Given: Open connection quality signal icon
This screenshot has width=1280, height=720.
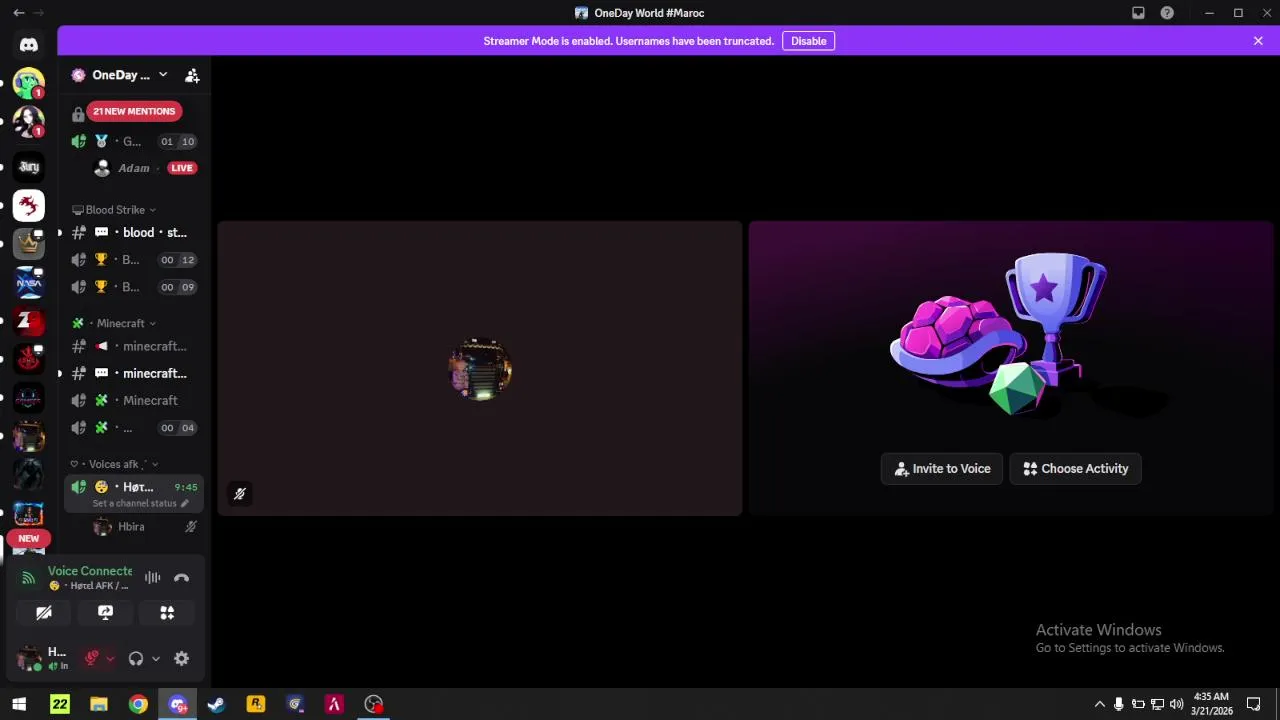Looking at the screenshot, I should pyautogui.click(x=28, y=577).
